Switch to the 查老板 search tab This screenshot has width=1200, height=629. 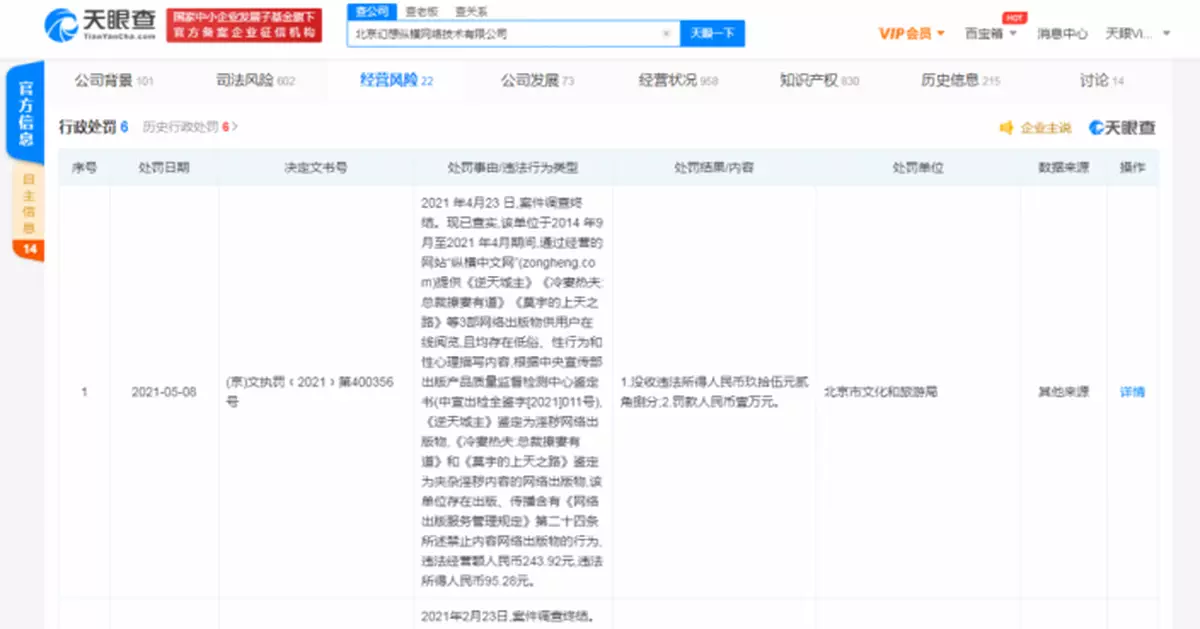pyautogui.click(x=421, y=9)
